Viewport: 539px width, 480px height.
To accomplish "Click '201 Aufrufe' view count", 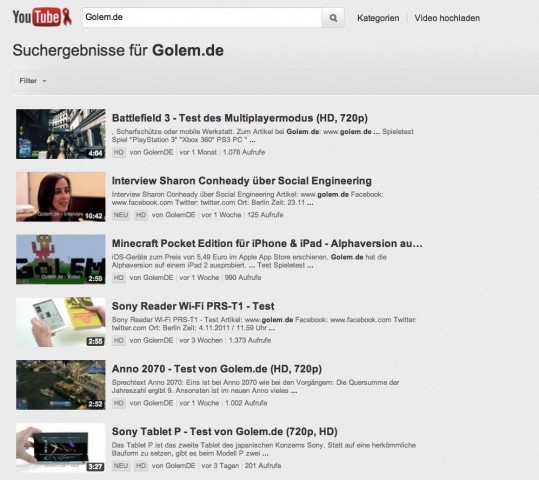I will (263, 466).
